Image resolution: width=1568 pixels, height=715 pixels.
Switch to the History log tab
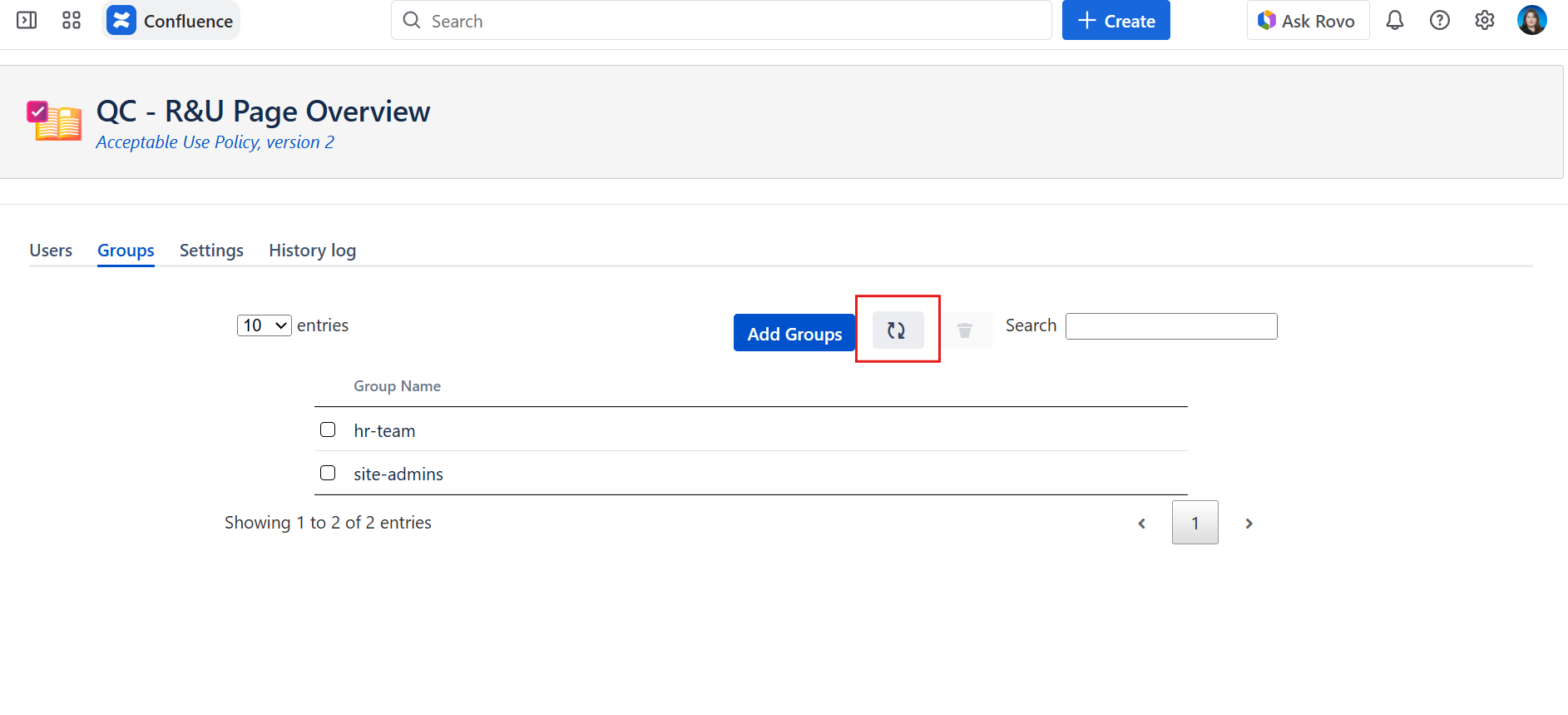(312, 251)
